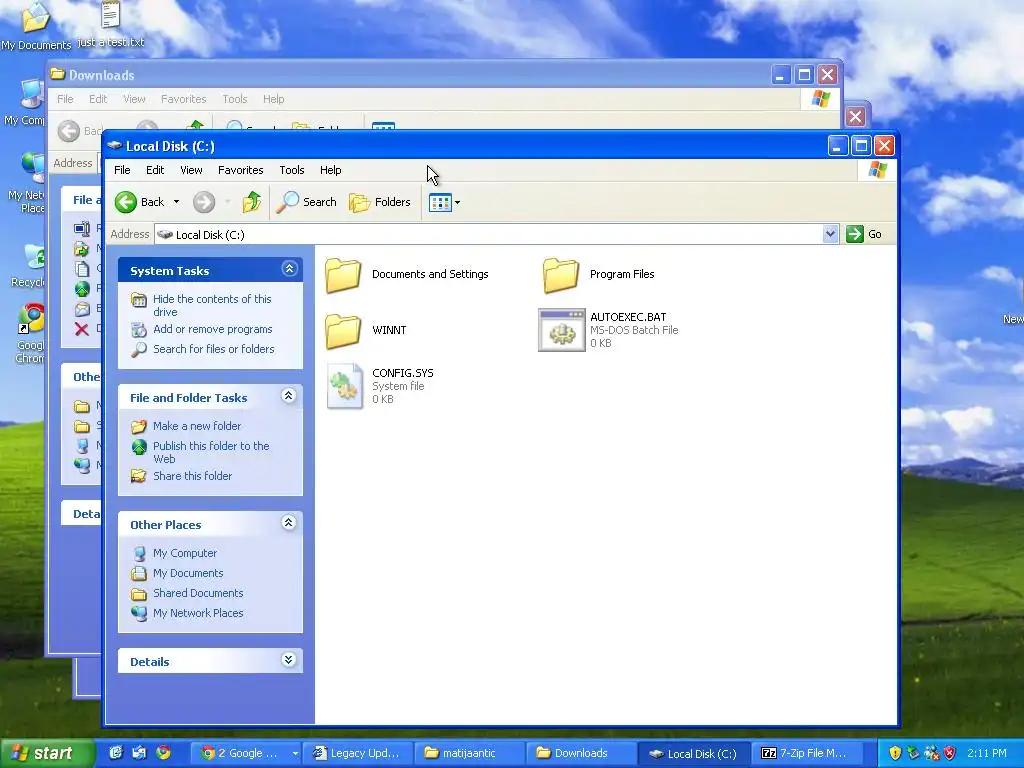Click the green Go button
Viewport: 1024px width, 768px height.
(x=863, y=234)
